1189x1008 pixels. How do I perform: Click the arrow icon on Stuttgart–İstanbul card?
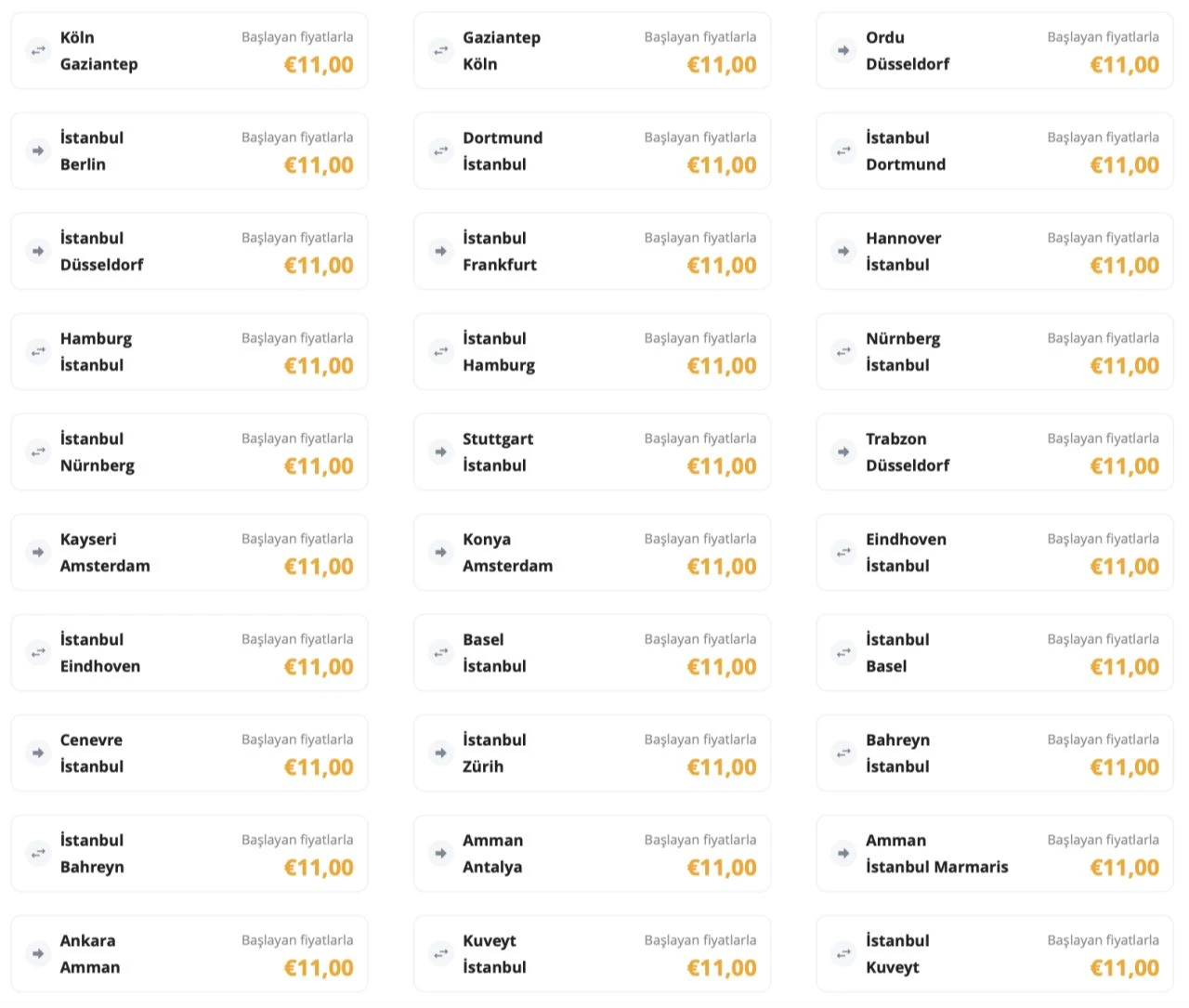tap(440, 452)
